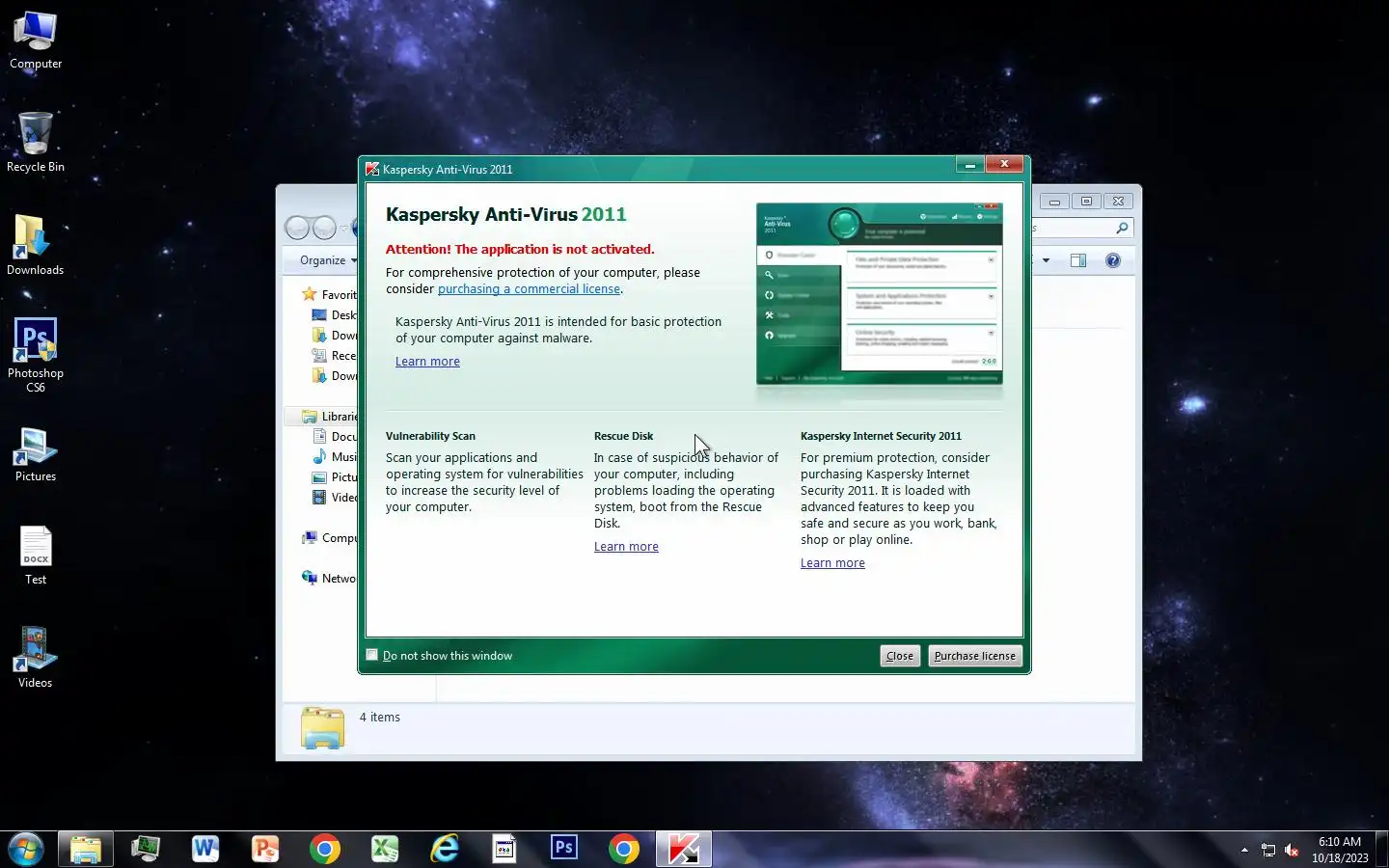
Task: Select Pictures library in Explorer sidebar
Action: tap(334, 476)
